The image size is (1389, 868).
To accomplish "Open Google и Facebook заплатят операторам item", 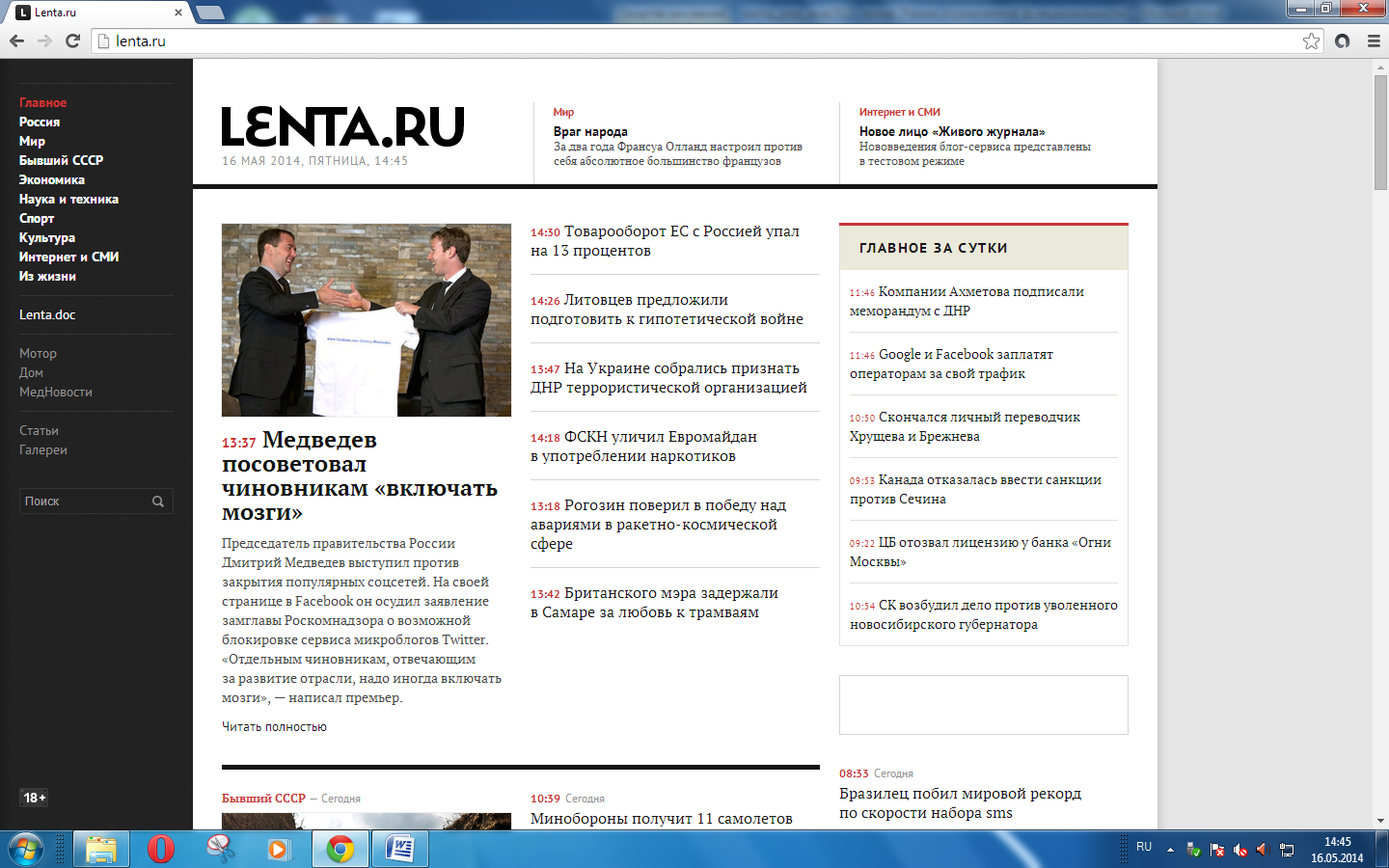I will (951, 364).
